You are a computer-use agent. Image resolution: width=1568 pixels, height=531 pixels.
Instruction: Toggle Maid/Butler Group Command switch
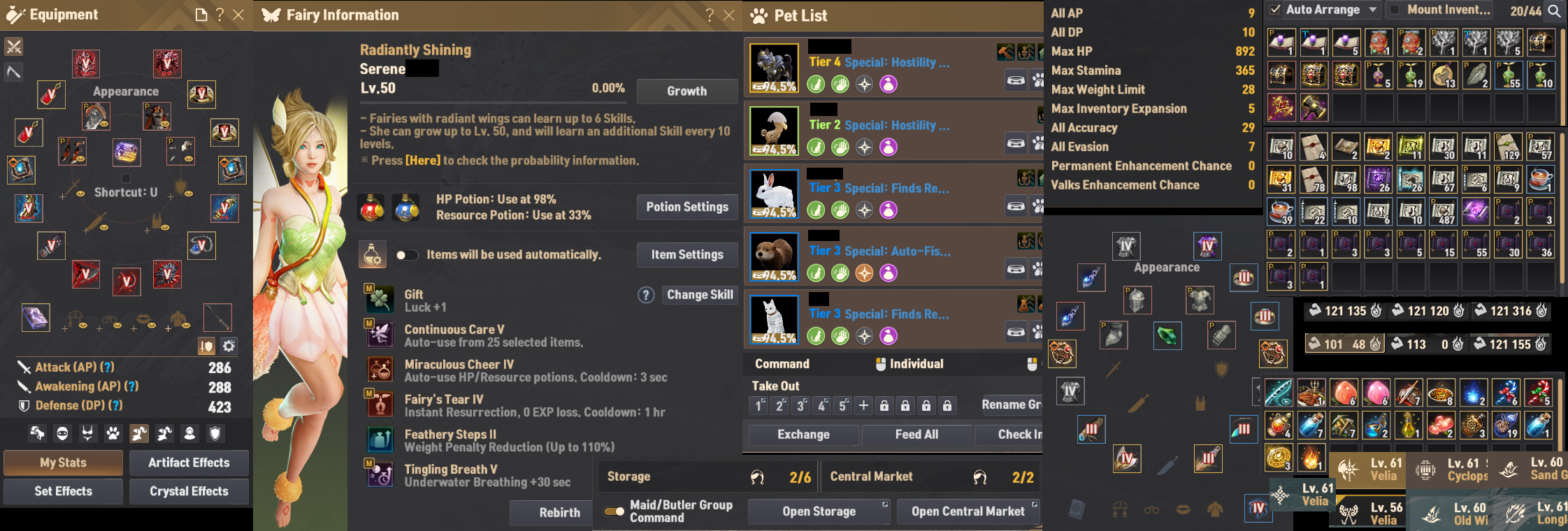[x=614, y=511]
